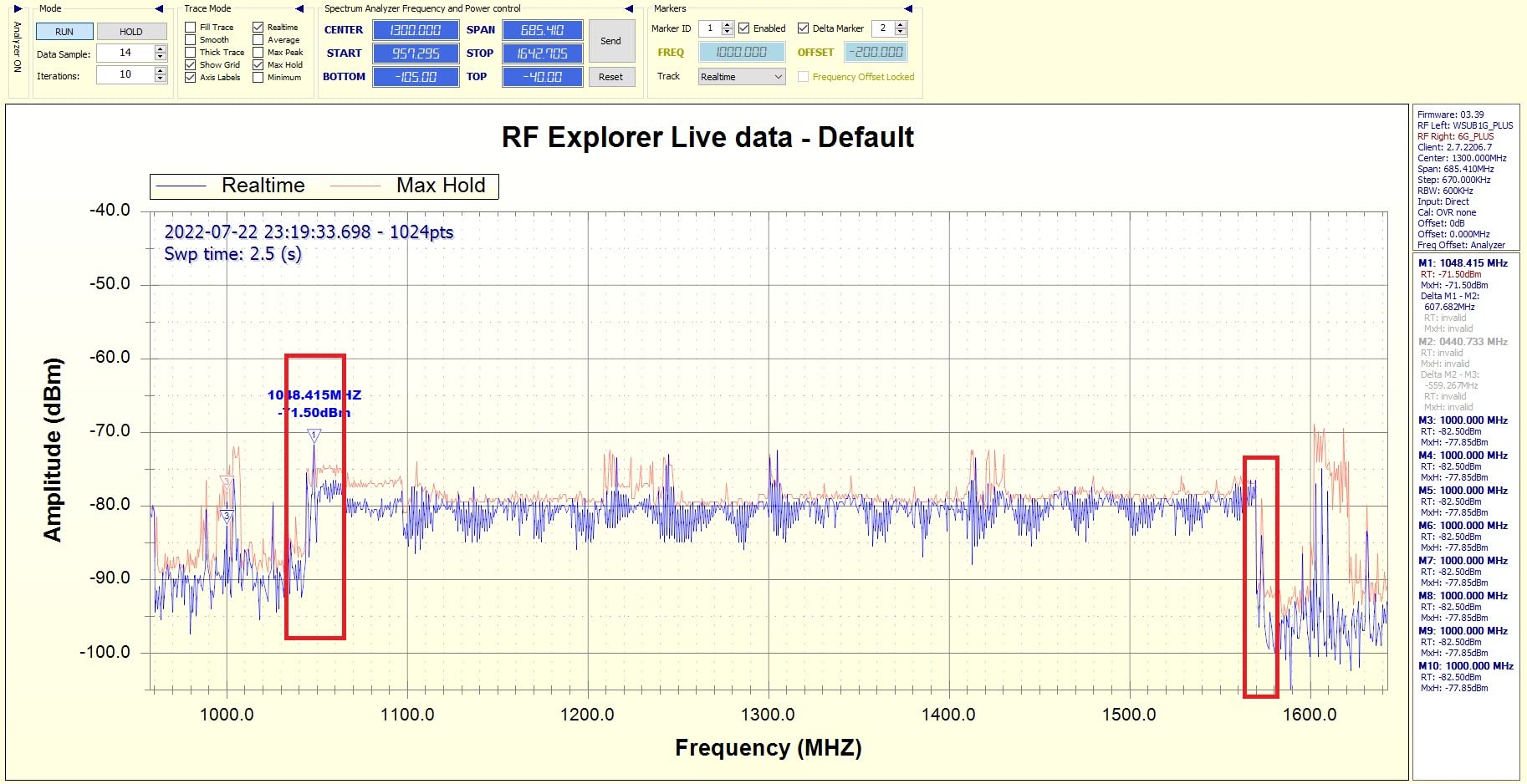Click the Step: 670.000KHz info line
The height and width of the screenshot is (784, 1527).
pyautogui.click(x=1454, y=181)
